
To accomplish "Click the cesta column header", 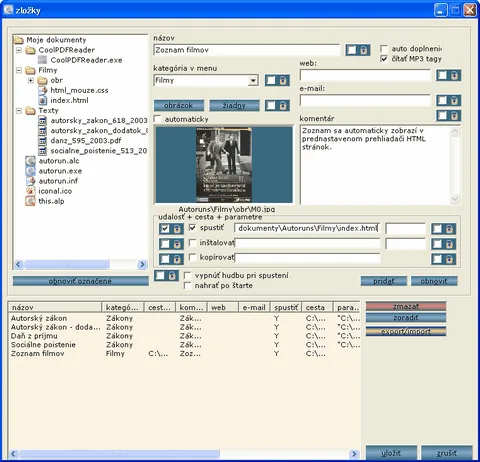I will point(317,307).
